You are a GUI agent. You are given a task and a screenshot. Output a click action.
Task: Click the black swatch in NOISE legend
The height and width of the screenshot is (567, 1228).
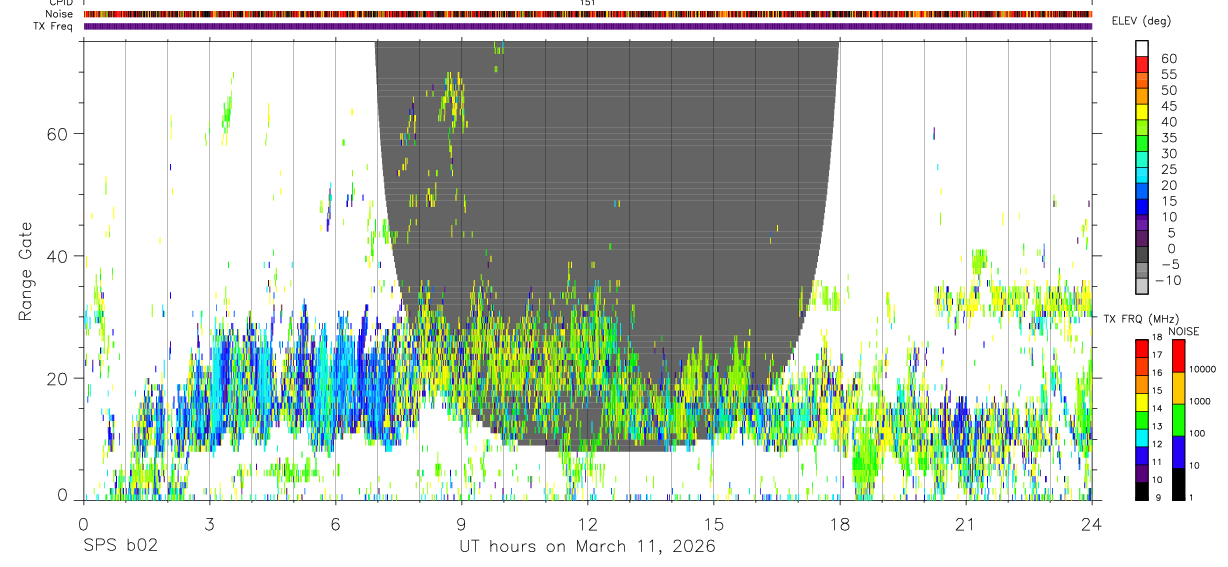pyautogui.click(x=1178, y=484)
